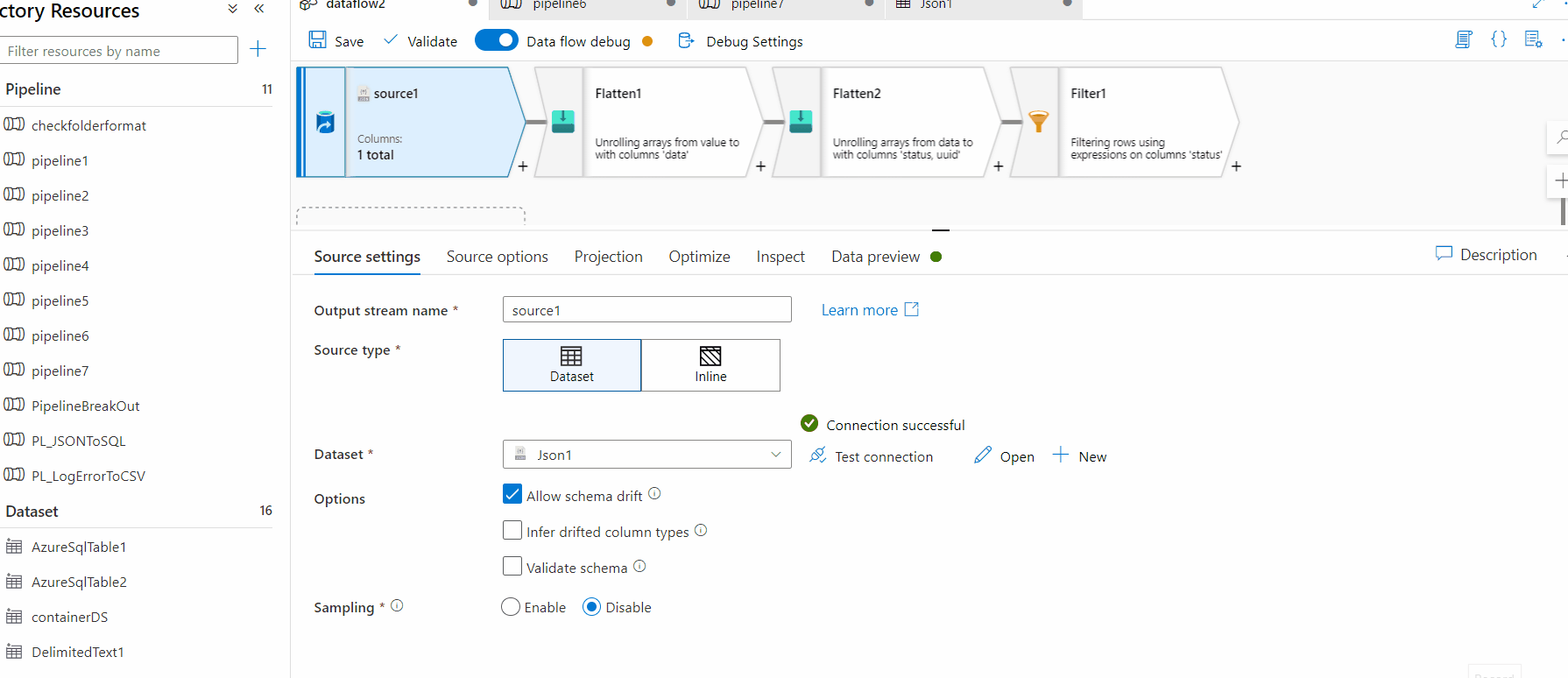The width and height of the screenshot is (1568, 678).
Task: Select Enable sampling radio button
Action: (511, 606)
